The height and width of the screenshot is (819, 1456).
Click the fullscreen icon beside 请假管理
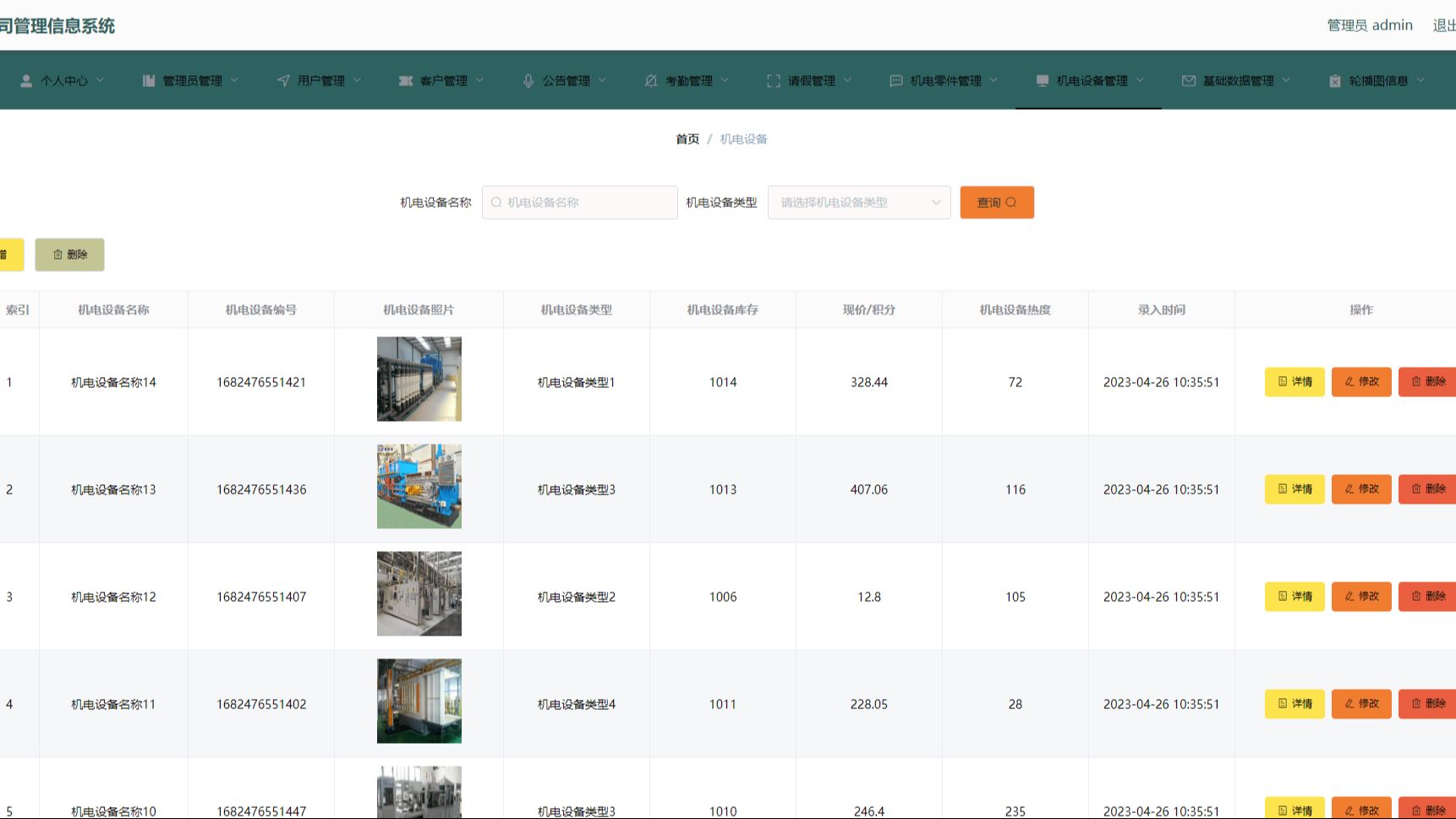click(x=774, y=80)
